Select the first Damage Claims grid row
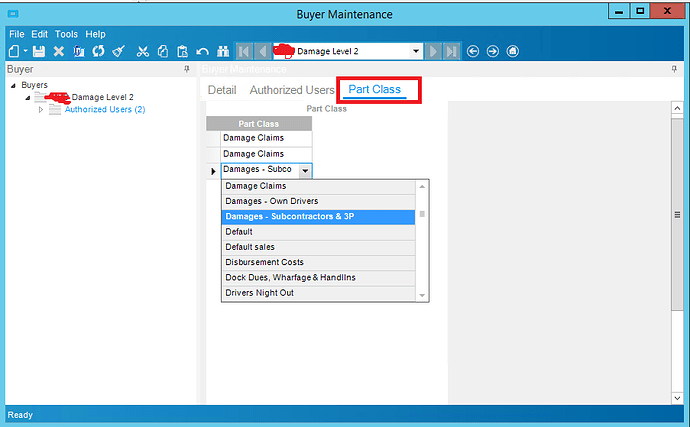Screen dimensions: 690x427 point(266,138)
